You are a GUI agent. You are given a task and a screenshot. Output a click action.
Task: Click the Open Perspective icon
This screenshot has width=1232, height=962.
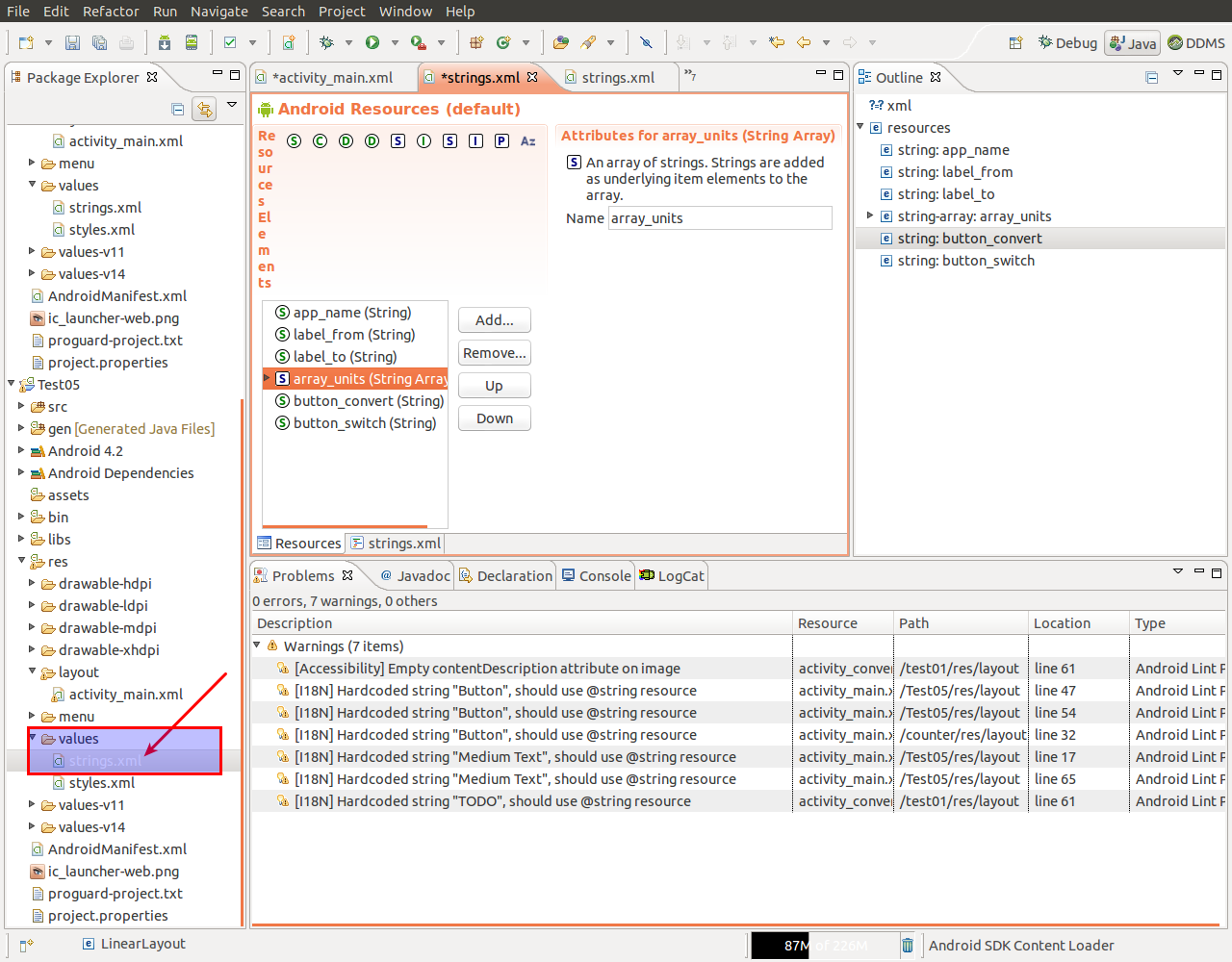click(x=1015, y=42)
